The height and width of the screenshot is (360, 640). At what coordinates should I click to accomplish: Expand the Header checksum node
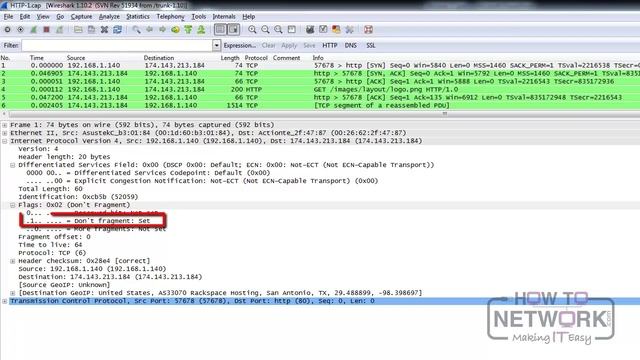pyautogui.click(x=13, y=261)
